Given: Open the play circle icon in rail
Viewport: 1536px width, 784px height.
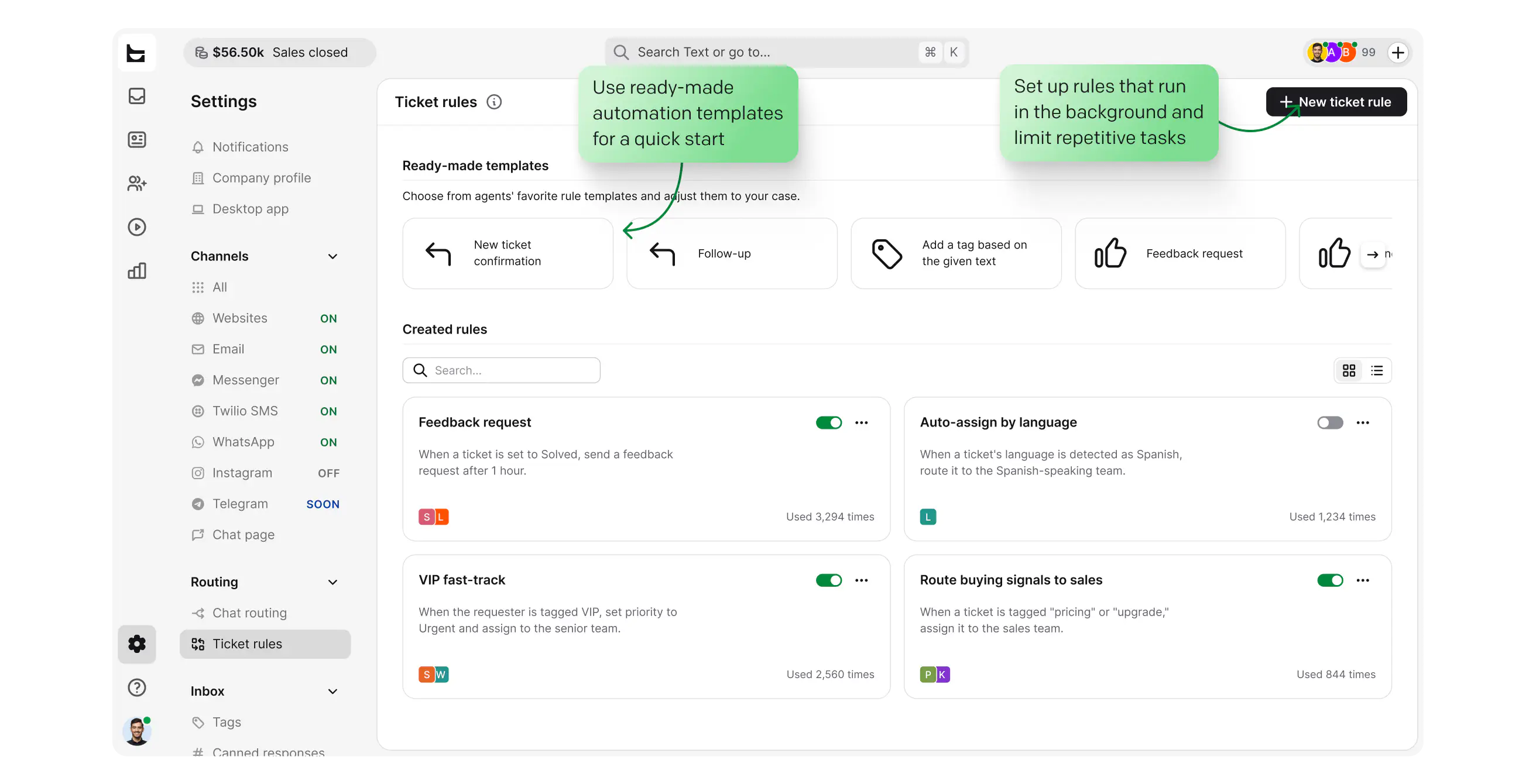Looking at the screenshot, I should (x=136, y=227).
